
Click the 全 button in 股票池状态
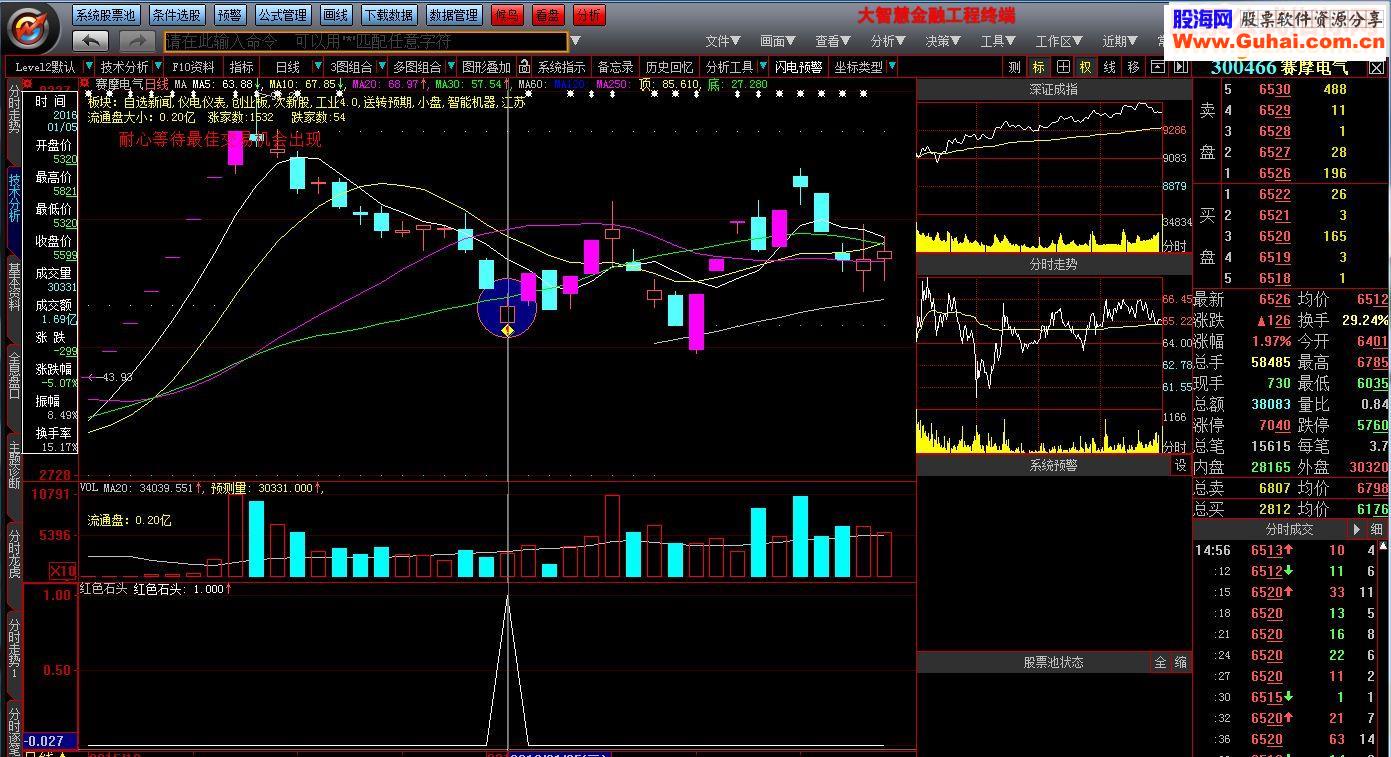pyautogui.click(x=1160, y=662)
